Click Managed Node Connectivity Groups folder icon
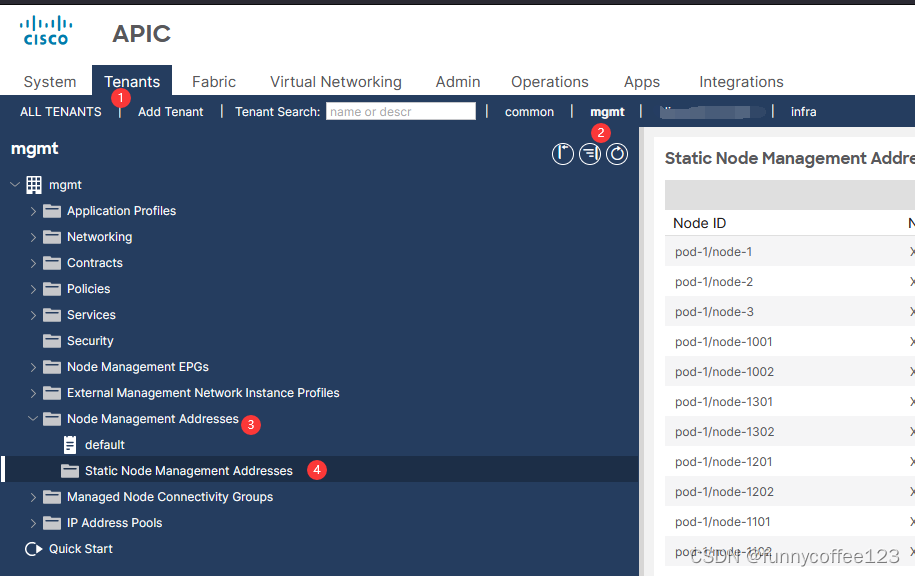This screenshot has width=915, height=576. point(52,497)
